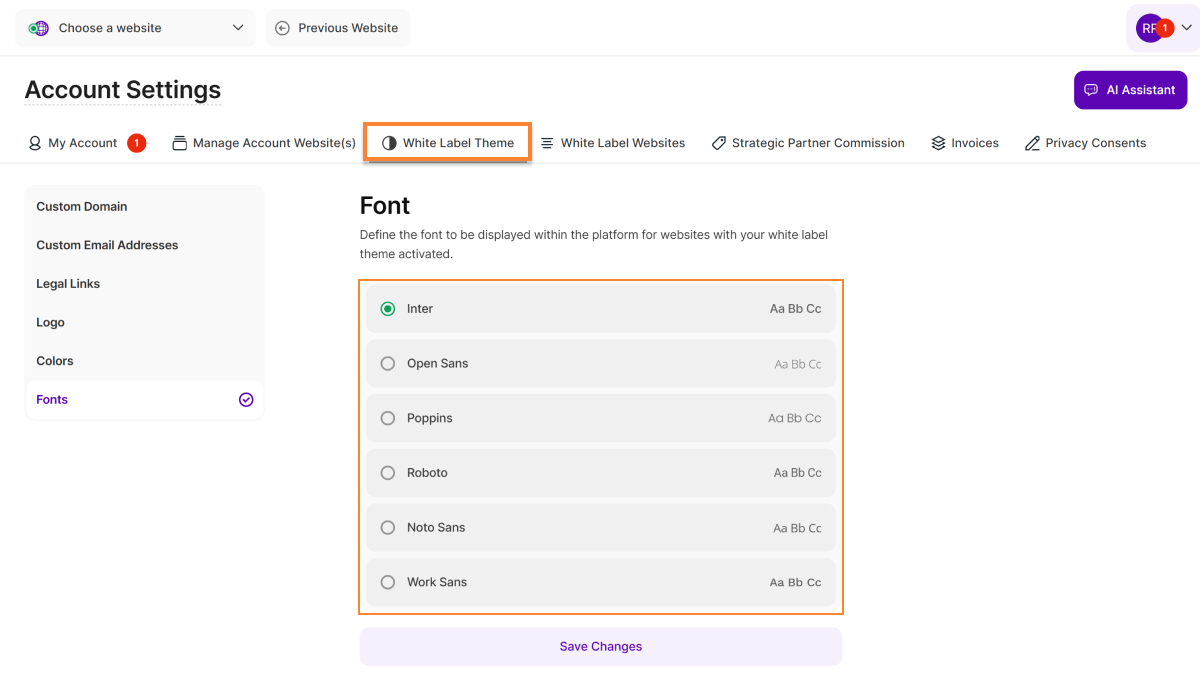Click the pencil icon beside Privacy Consents

[1032, 143]
